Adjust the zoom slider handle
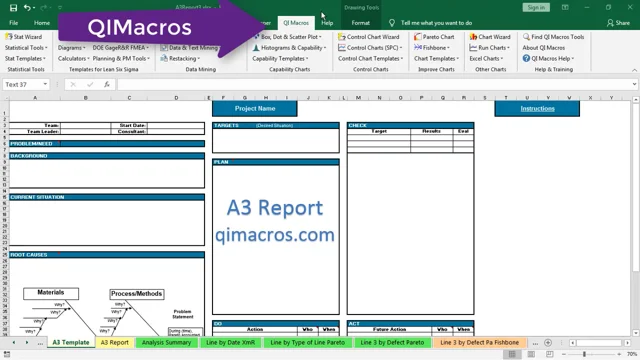The image size is (640, 360). [584, 354]
